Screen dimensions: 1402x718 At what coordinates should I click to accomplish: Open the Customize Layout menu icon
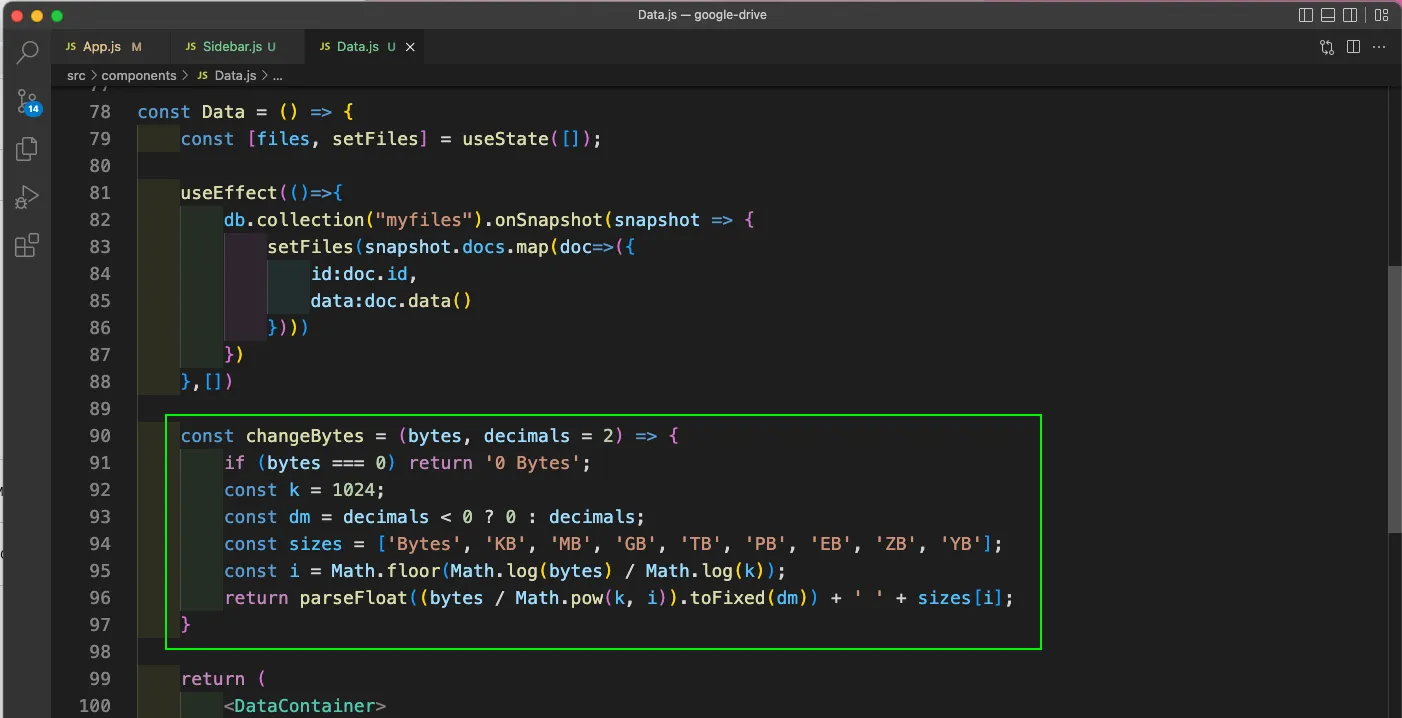tap(1380, 15)
